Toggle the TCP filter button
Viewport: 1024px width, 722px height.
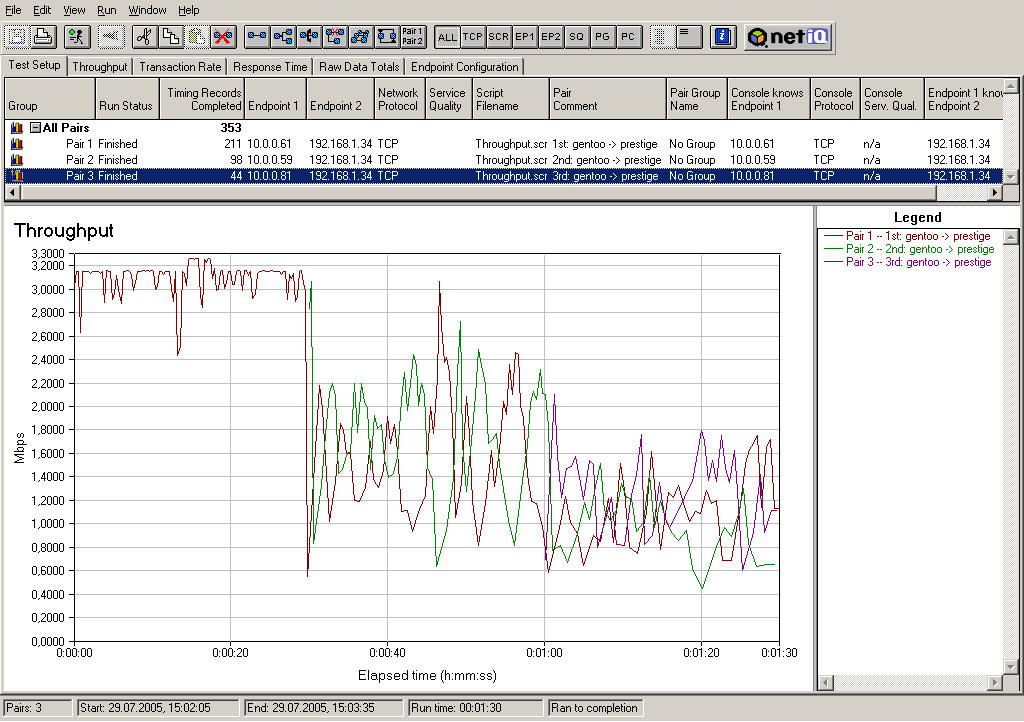pyautogui.click(x=473, y=37)
